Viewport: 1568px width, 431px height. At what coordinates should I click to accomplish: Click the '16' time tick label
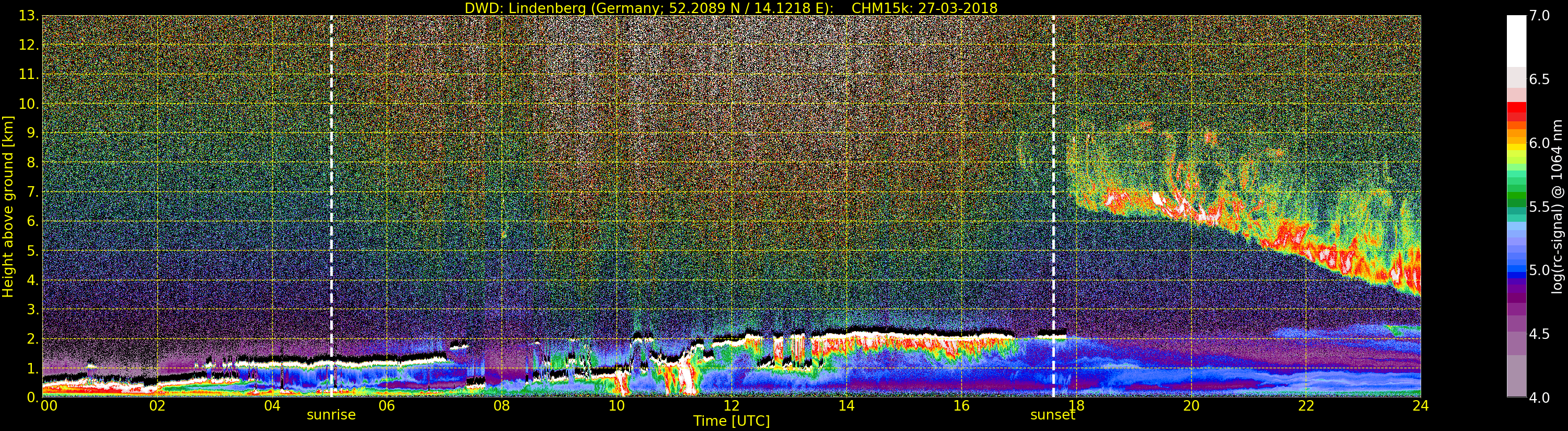pyautogui.click(x=961, y=405)
